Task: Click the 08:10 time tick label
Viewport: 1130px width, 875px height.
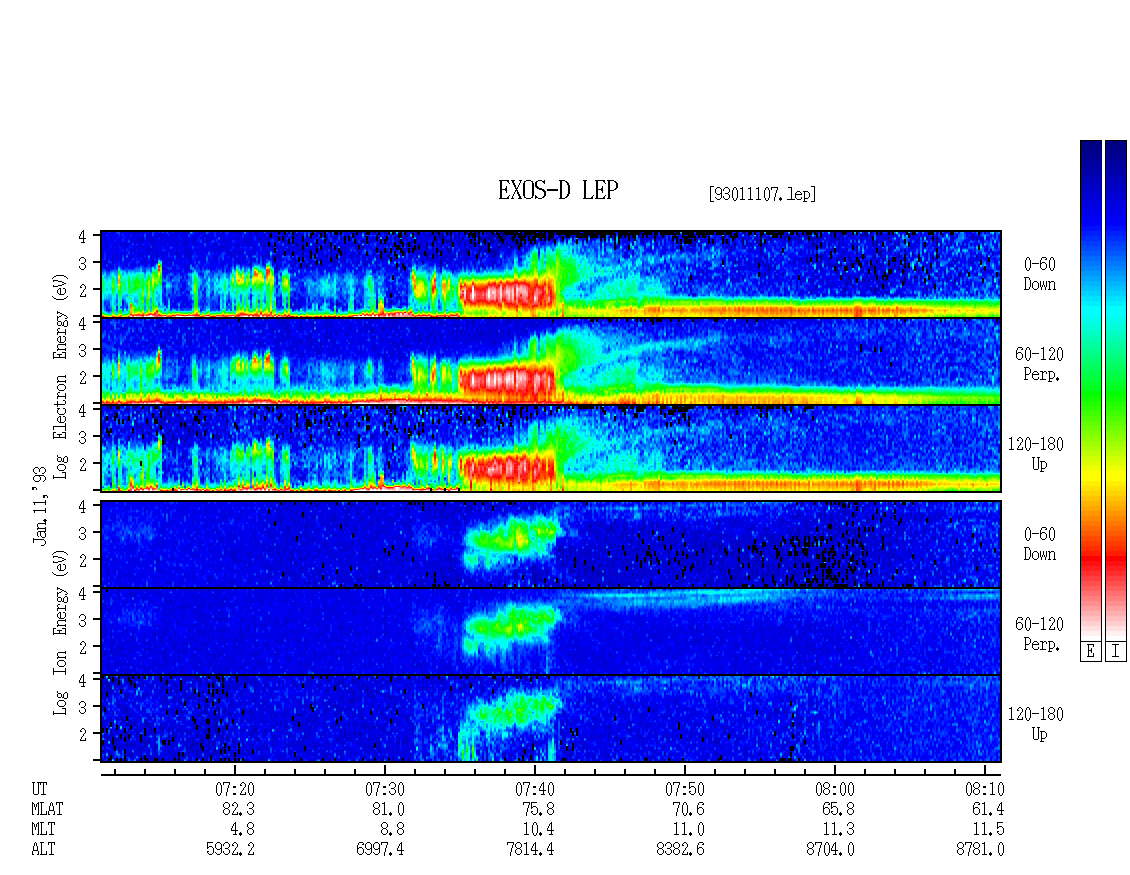Action: (x=984, y=789)
